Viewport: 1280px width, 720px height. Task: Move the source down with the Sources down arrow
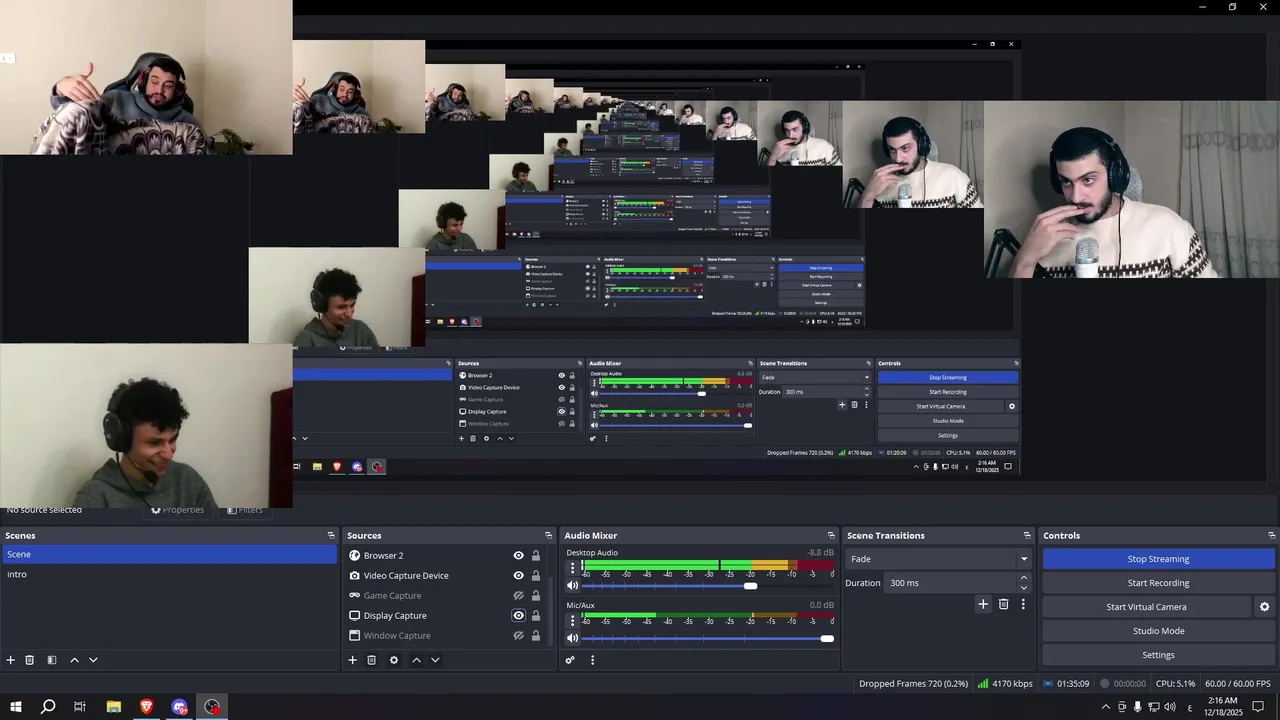[435, 660]
